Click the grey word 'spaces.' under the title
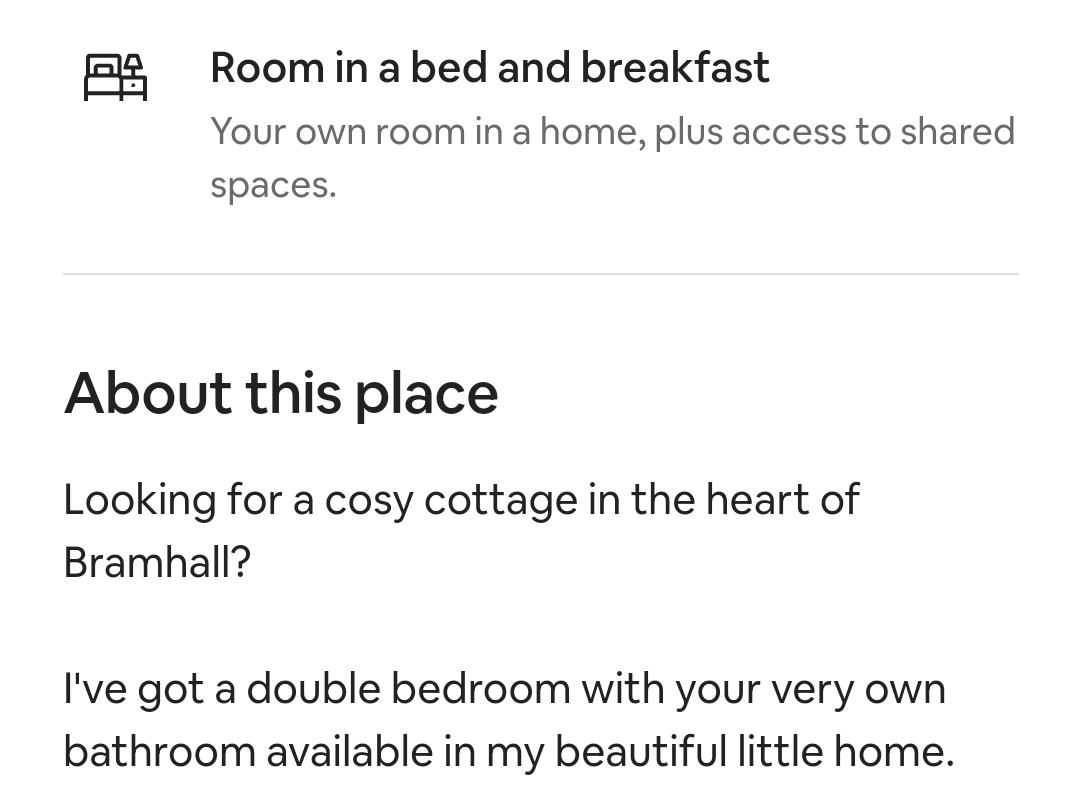Viewport: 1080px width, 809px height. coord(273,185)
